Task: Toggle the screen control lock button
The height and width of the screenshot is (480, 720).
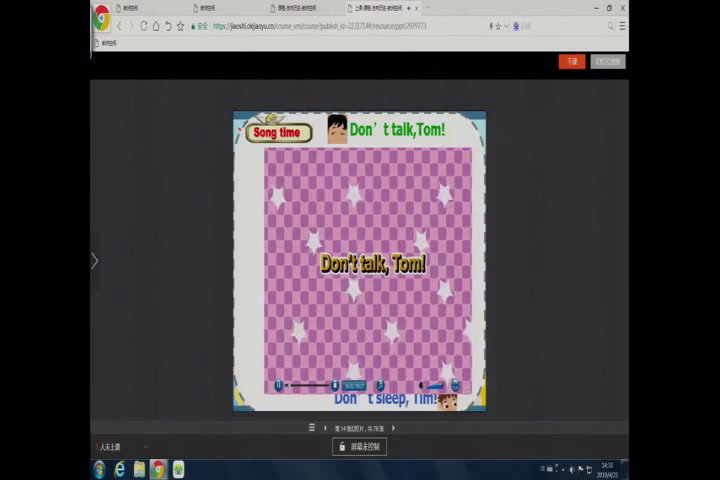Action: [359, 447]
